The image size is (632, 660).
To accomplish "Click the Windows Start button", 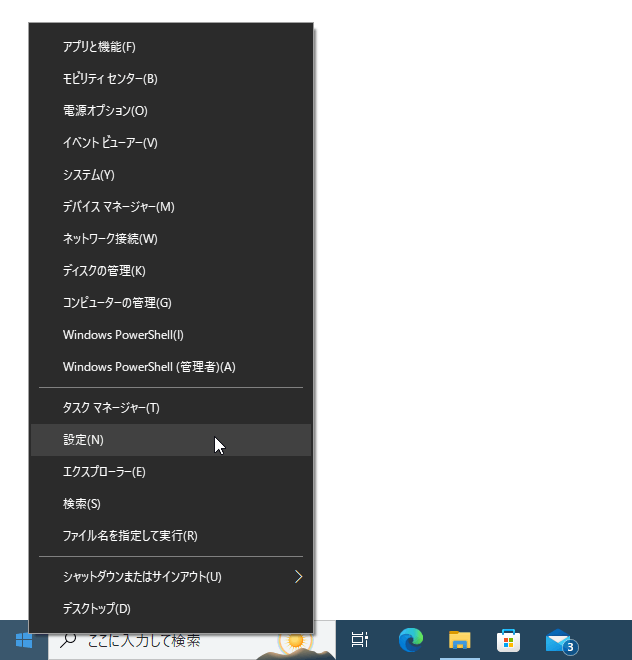I will pos(24,641).
